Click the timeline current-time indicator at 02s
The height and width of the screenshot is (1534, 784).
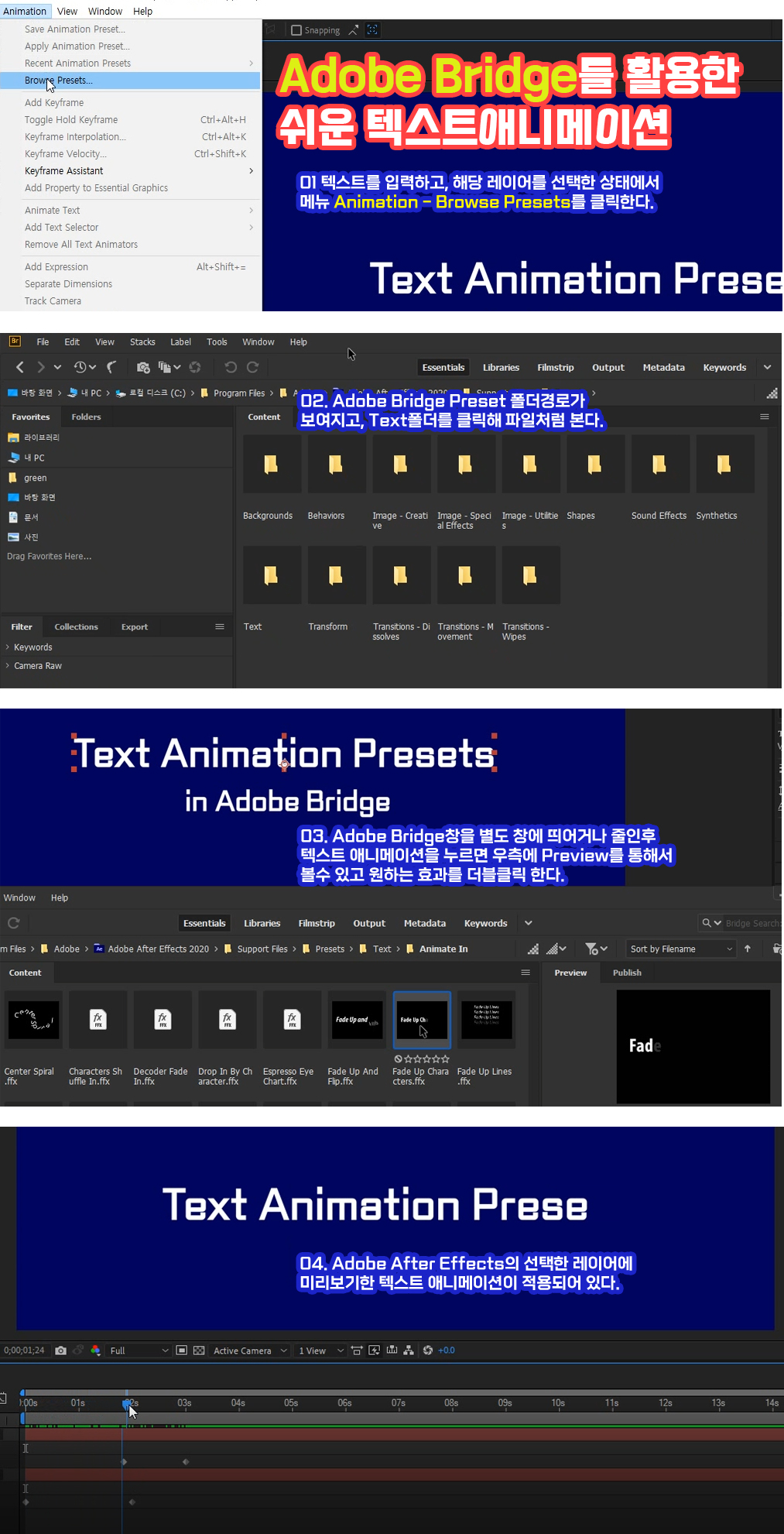(127, 1403)
